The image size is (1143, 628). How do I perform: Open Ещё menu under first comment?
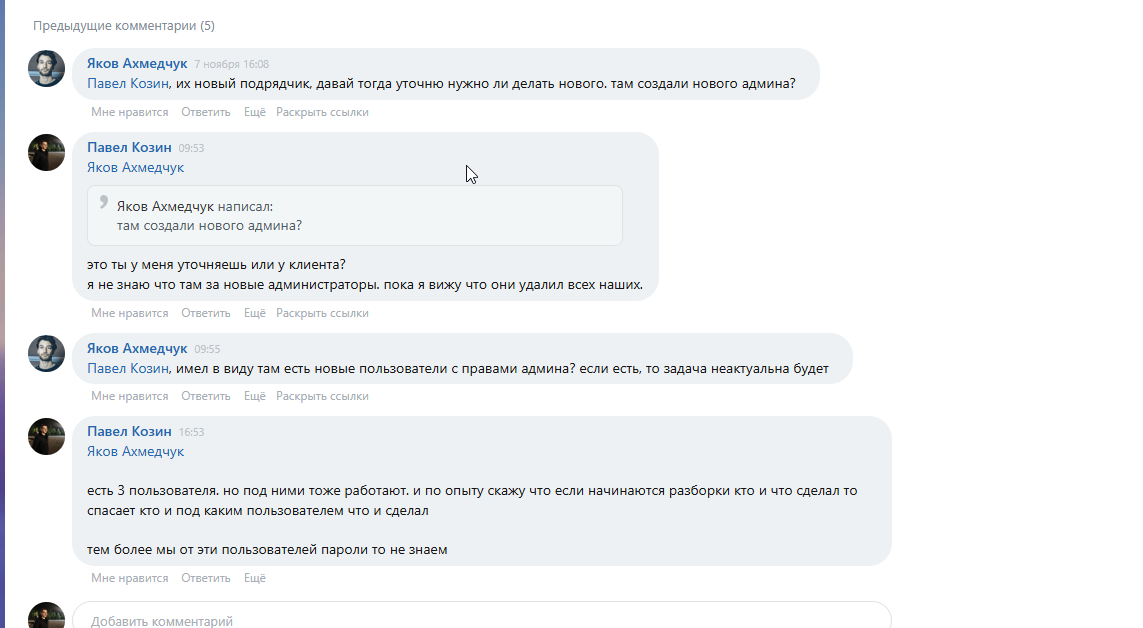[x=254, y=112]
